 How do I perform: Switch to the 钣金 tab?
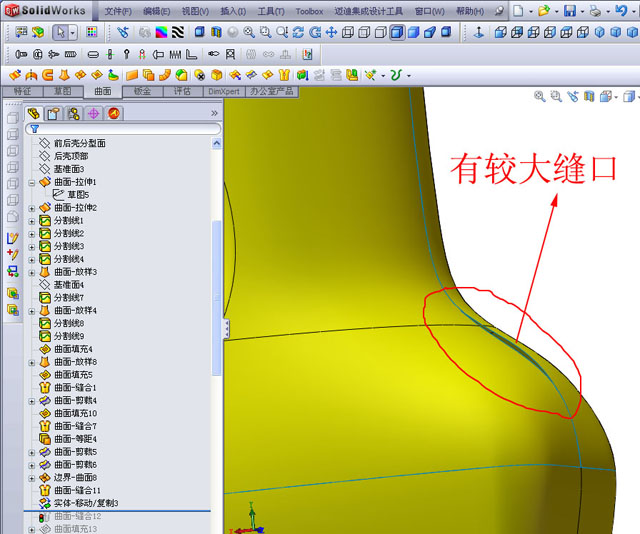click(142, 91)
